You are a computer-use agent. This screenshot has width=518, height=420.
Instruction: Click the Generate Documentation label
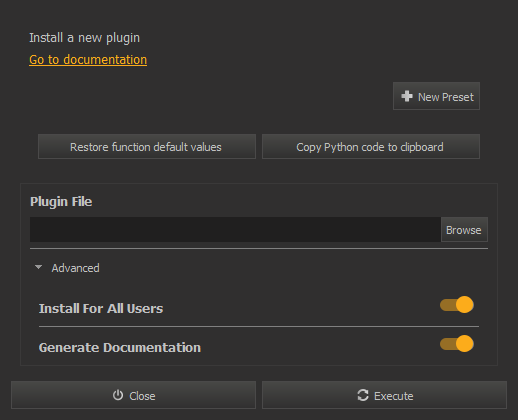(x=120, y=347)
